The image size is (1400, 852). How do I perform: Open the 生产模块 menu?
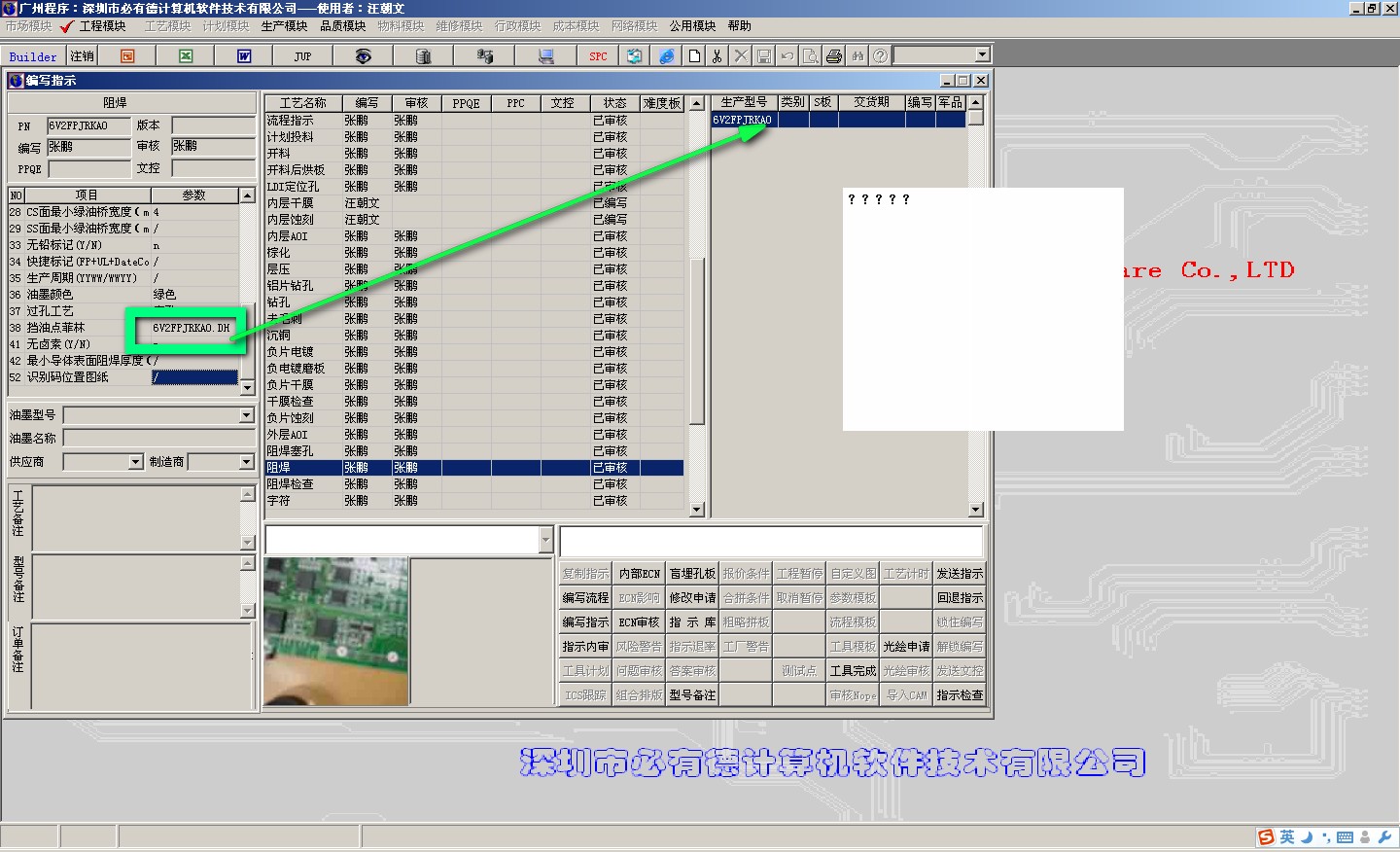284,26
